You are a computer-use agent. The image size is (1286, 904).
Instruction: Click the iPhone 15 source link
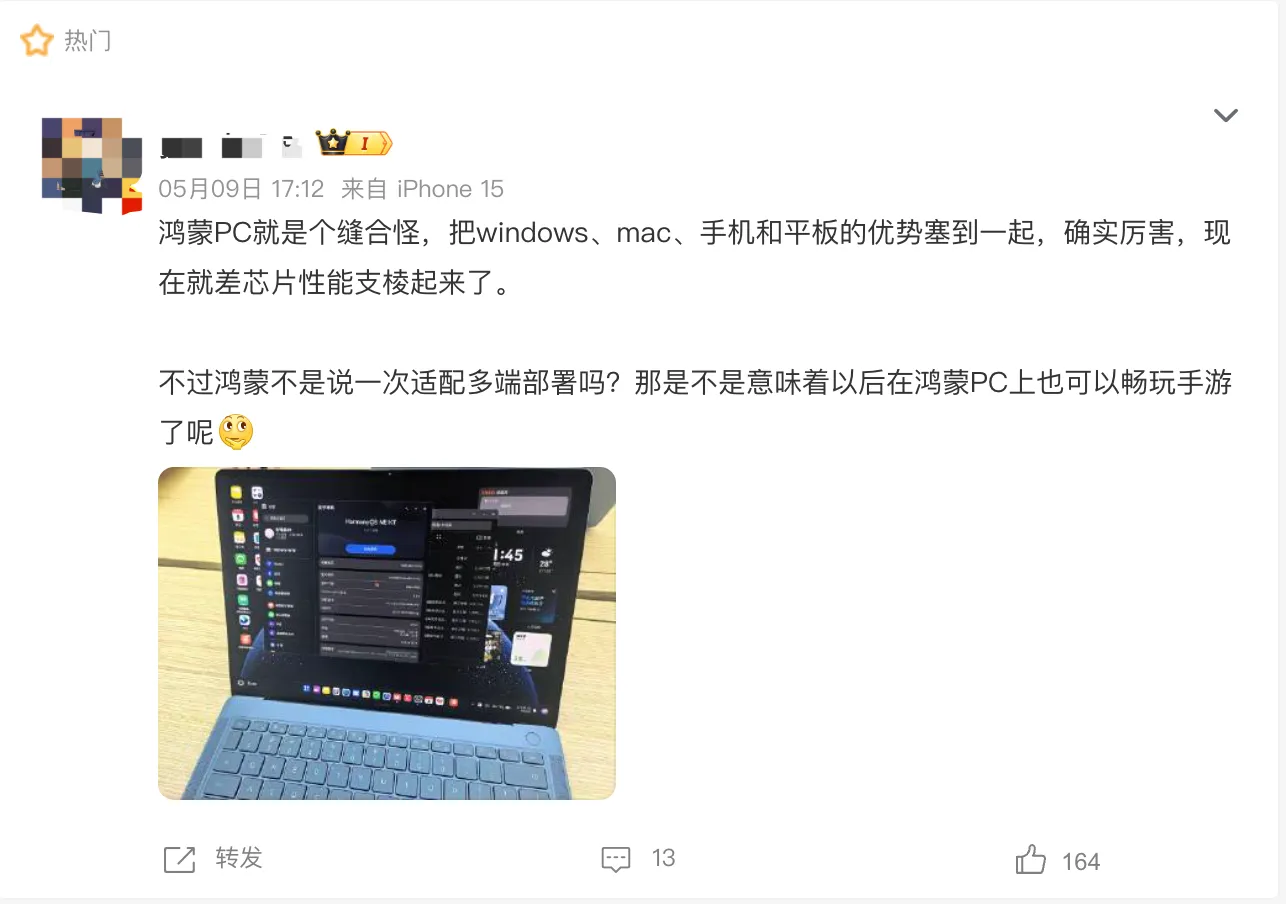(450, 189)
